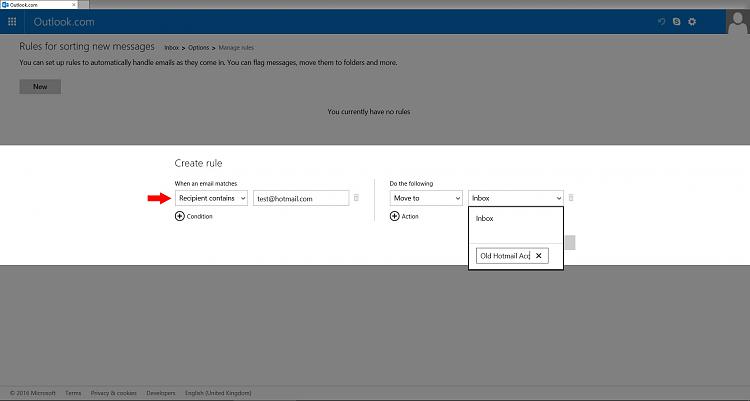Select the Outlook.com browser tab
This screenshot has height=401, width=750.
[x=38, y=4]
